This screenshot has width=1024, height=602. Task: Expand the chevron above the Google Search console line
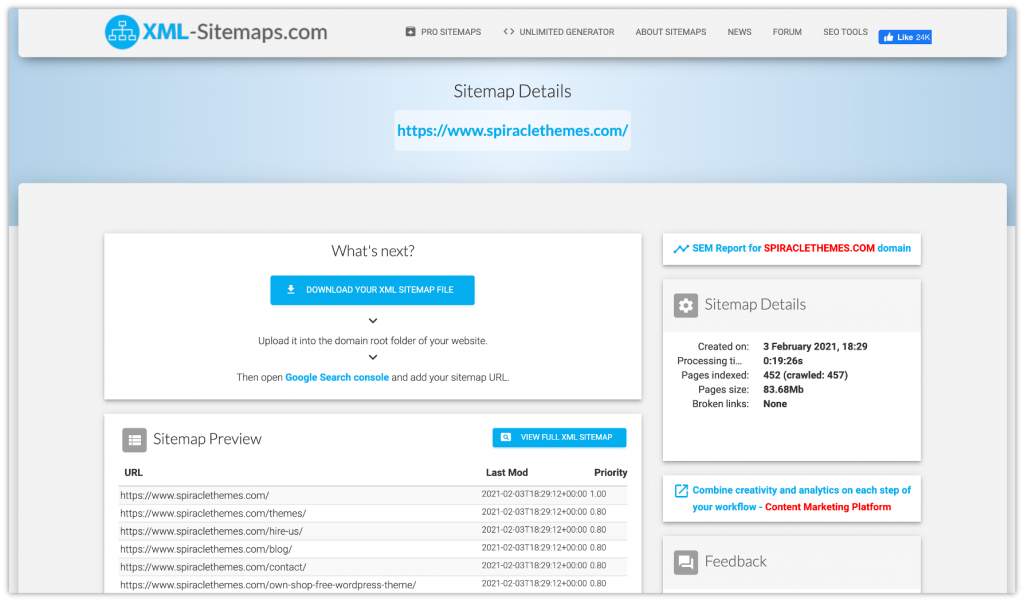(372, 356)
